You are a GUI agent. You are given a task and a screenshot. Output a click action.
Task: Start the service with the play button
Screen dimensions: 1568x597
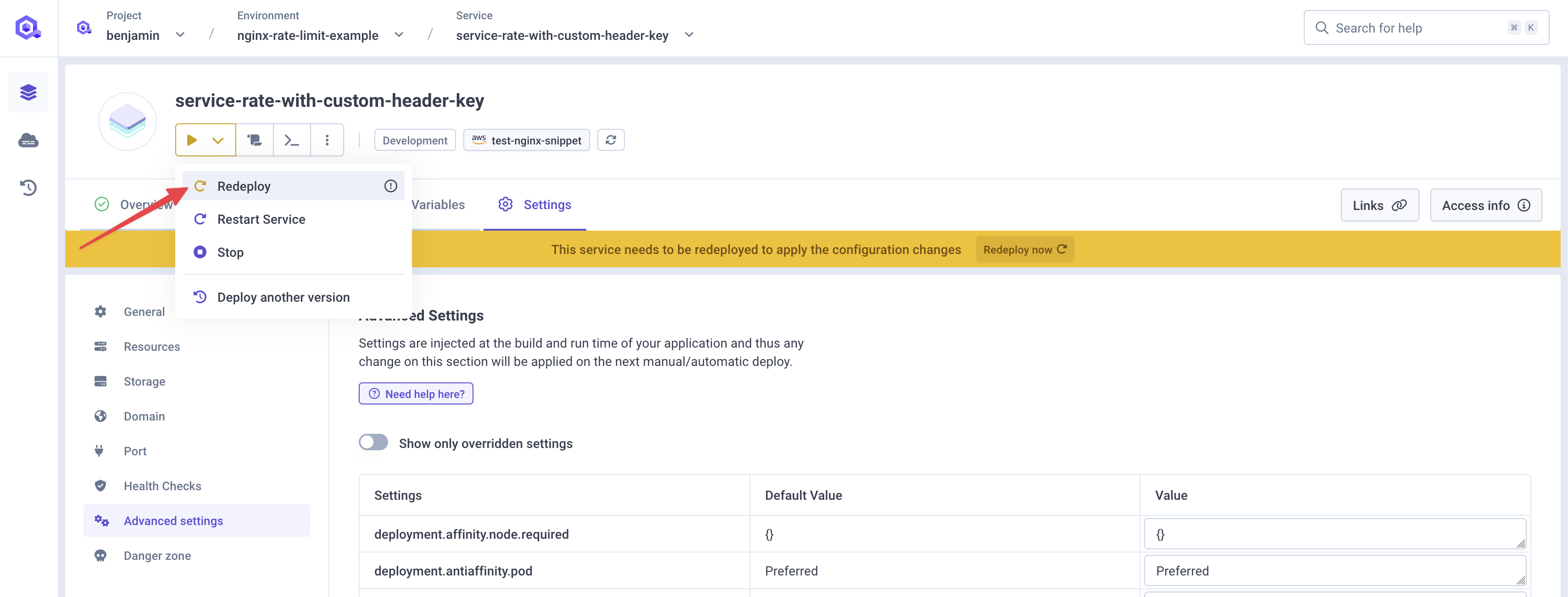click(192, 139)
